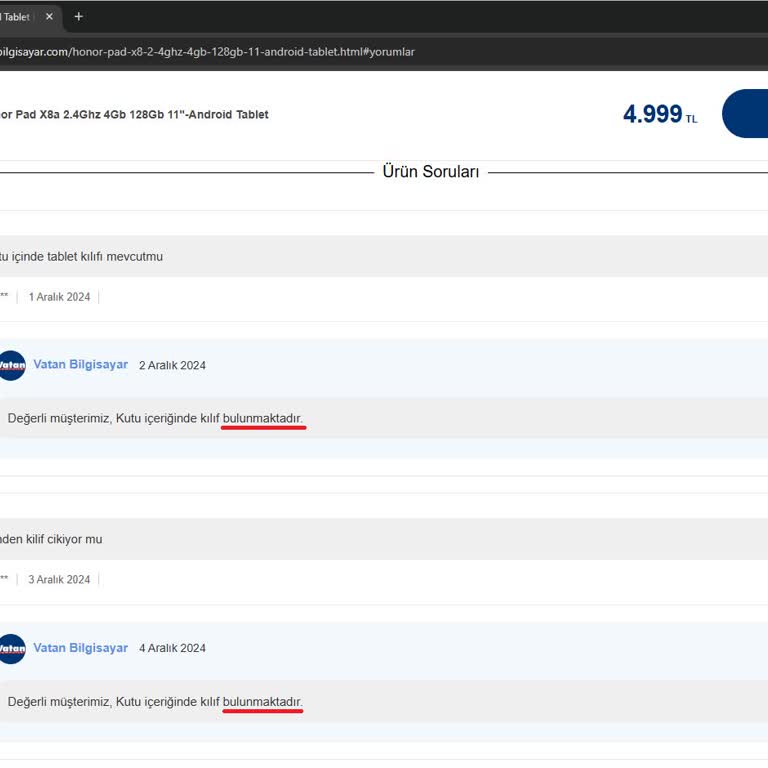Click the question asking kilif cikiyor mu

pos(51,540)
